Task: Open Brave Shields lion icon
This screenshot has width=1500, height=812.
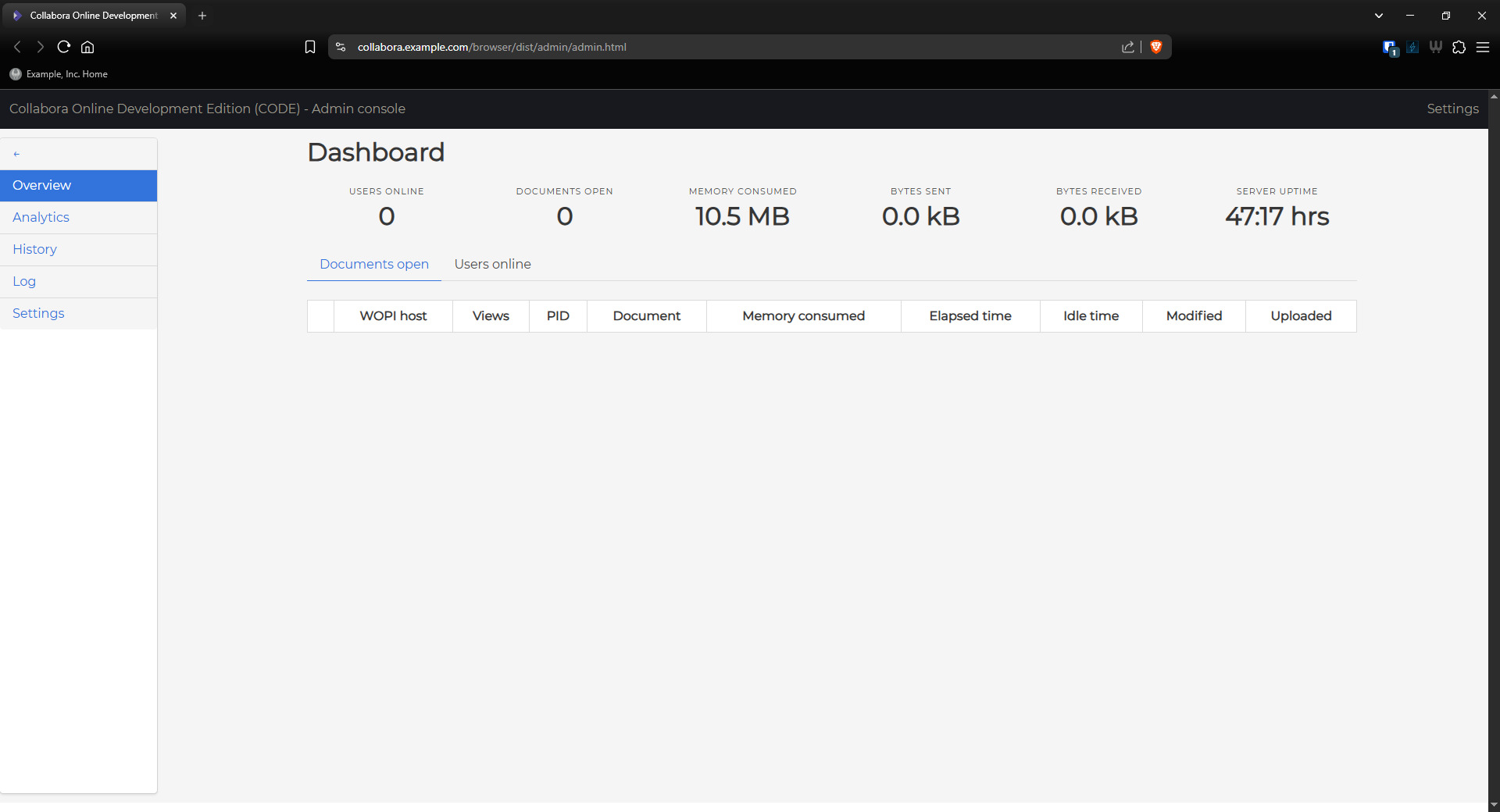Action: 1156,47
